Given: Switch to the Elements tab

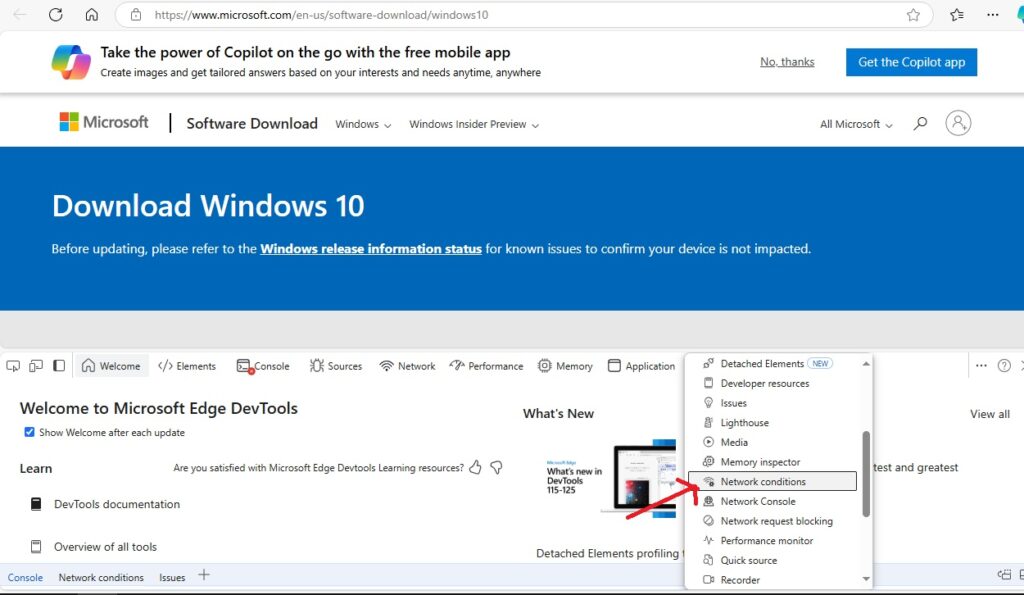Looking at the screenshot, I should tap(187, 366).
